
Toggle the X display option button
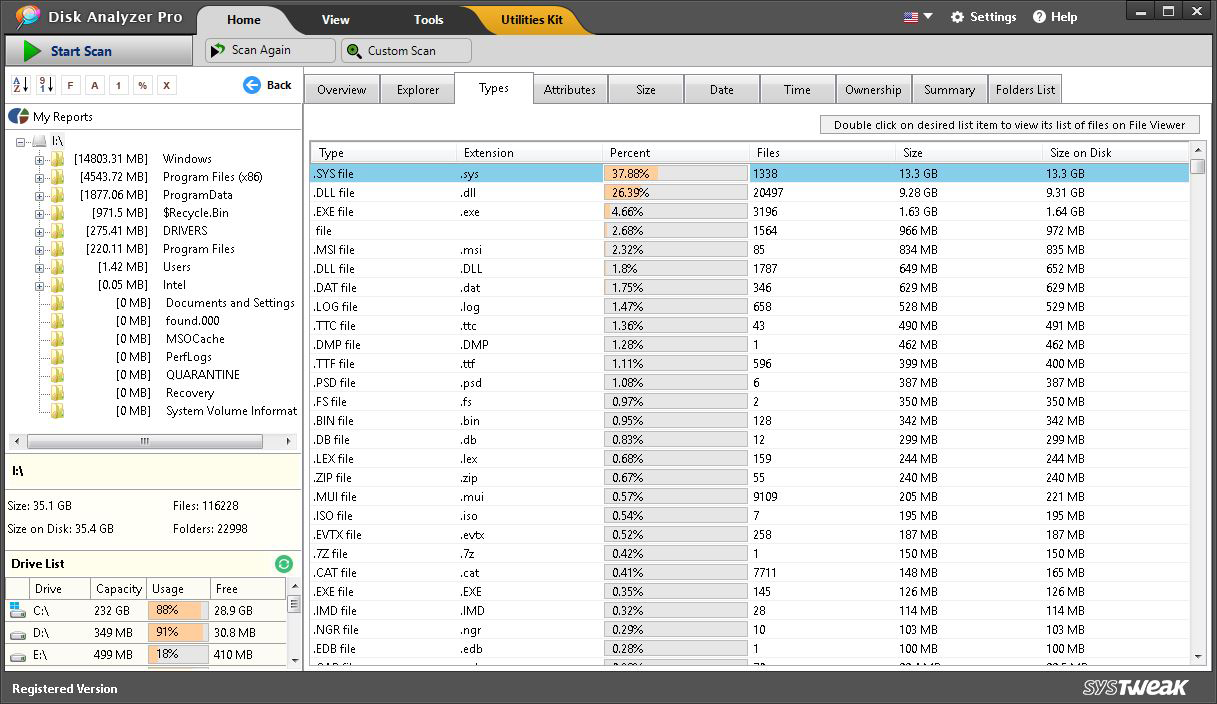click(x=167, y=86)
